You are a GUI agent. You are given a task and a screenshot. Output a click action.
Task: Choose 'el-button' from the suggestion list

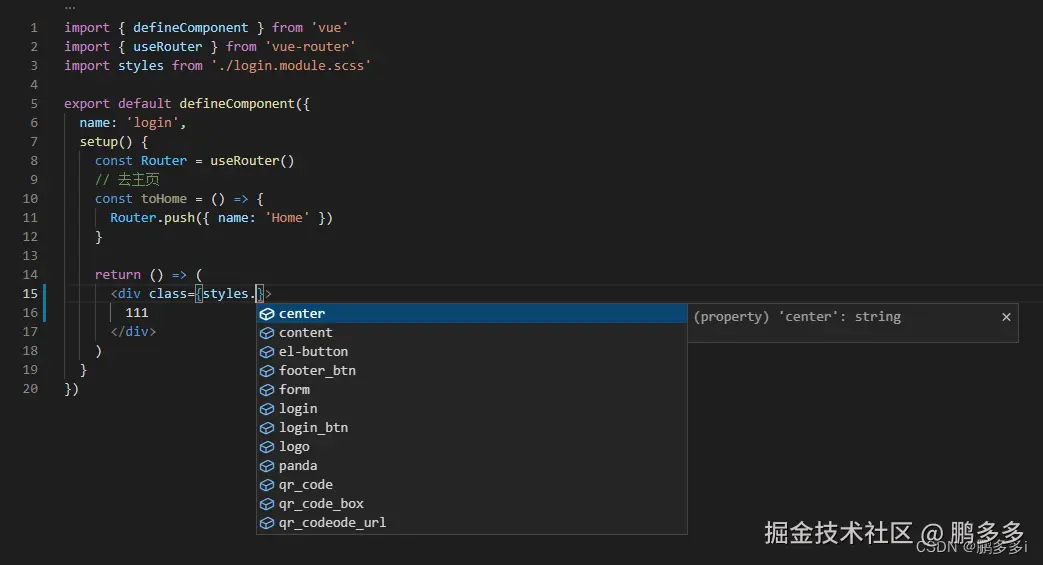(x=472, y=351)
